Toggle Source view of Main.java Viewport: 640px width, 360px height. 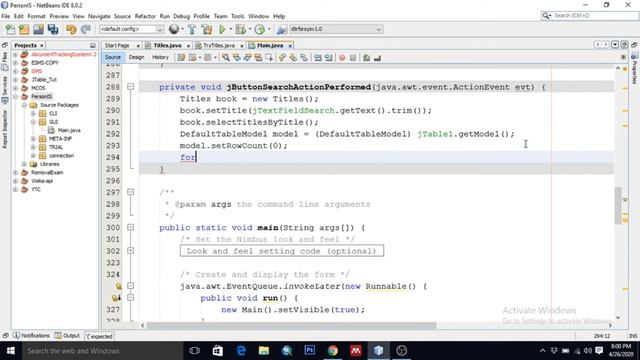tap(113, 57)
